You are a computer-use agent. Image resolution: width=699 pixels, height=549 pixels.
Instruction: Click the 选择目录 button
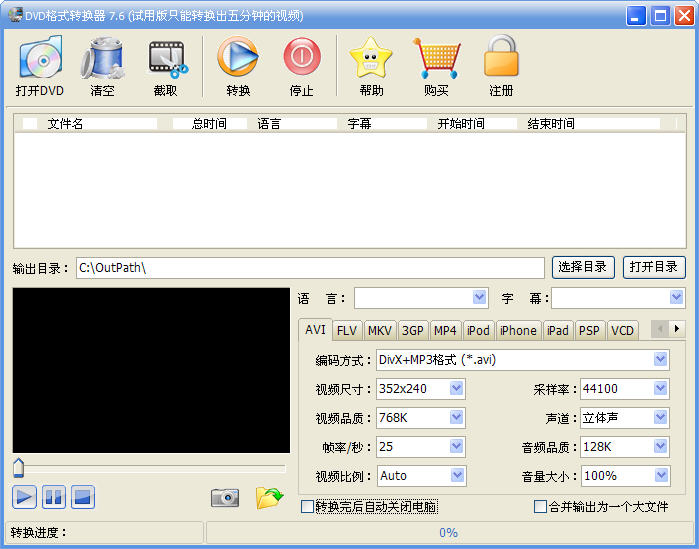click(583, 267)
